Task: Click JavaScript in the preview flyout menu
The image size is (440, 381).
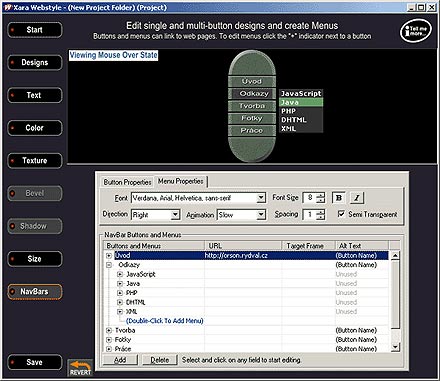Action: pos(301,94)
